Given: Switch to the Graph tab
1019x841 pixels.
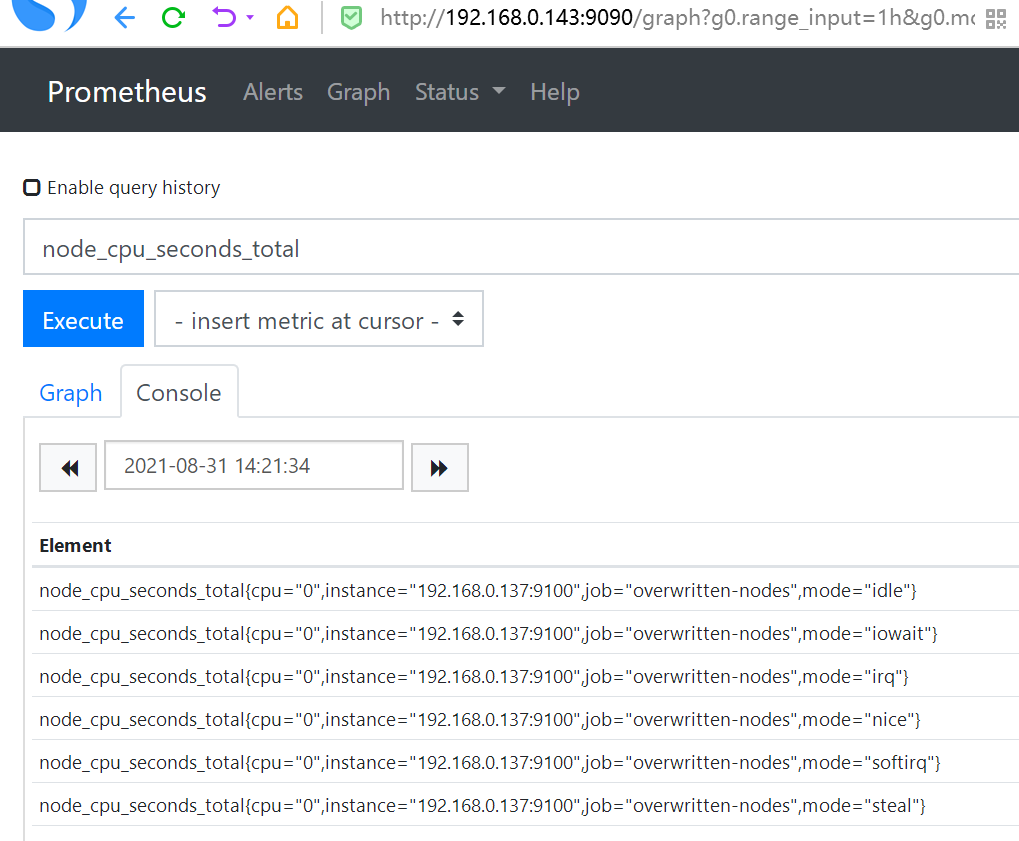Looking at the screenshot, I should pos(71,393).
